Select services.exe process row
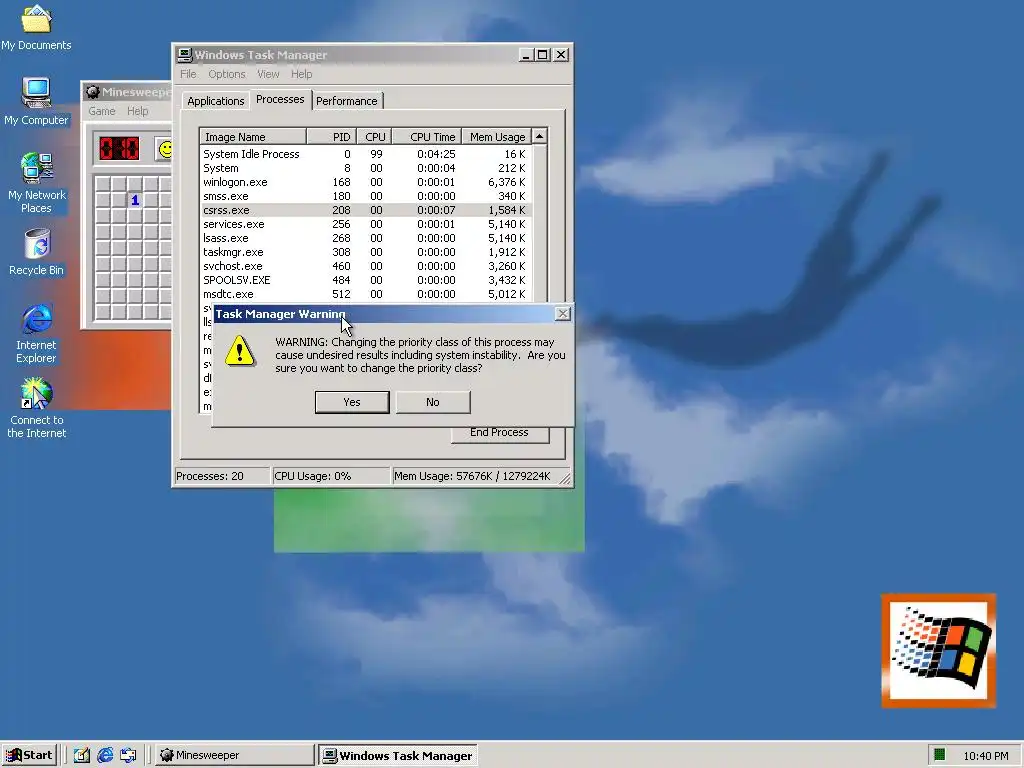 click(x=366, y=225)
